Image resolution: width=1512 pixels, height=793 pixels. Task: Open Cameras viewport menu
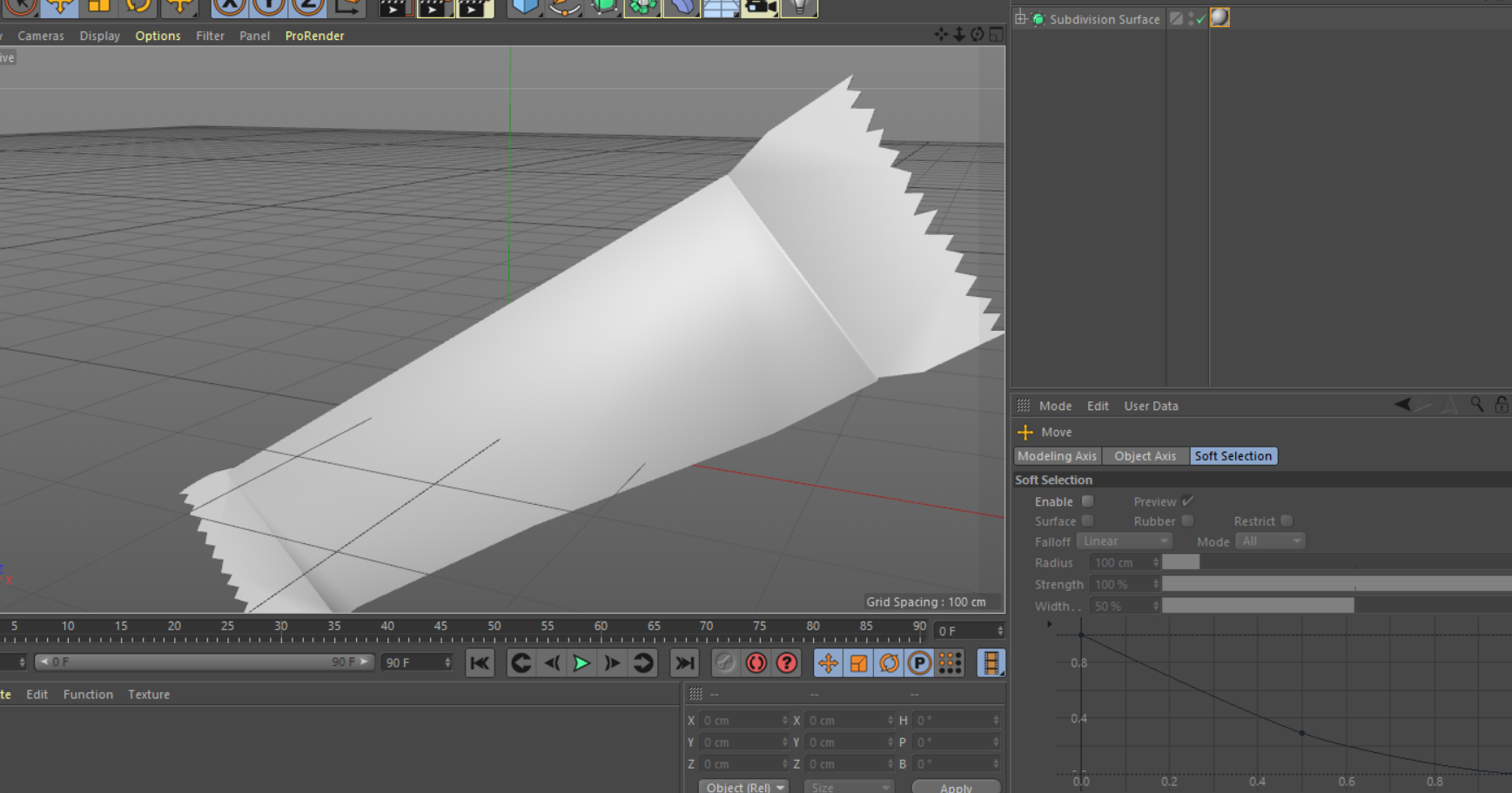coord(41,36)
